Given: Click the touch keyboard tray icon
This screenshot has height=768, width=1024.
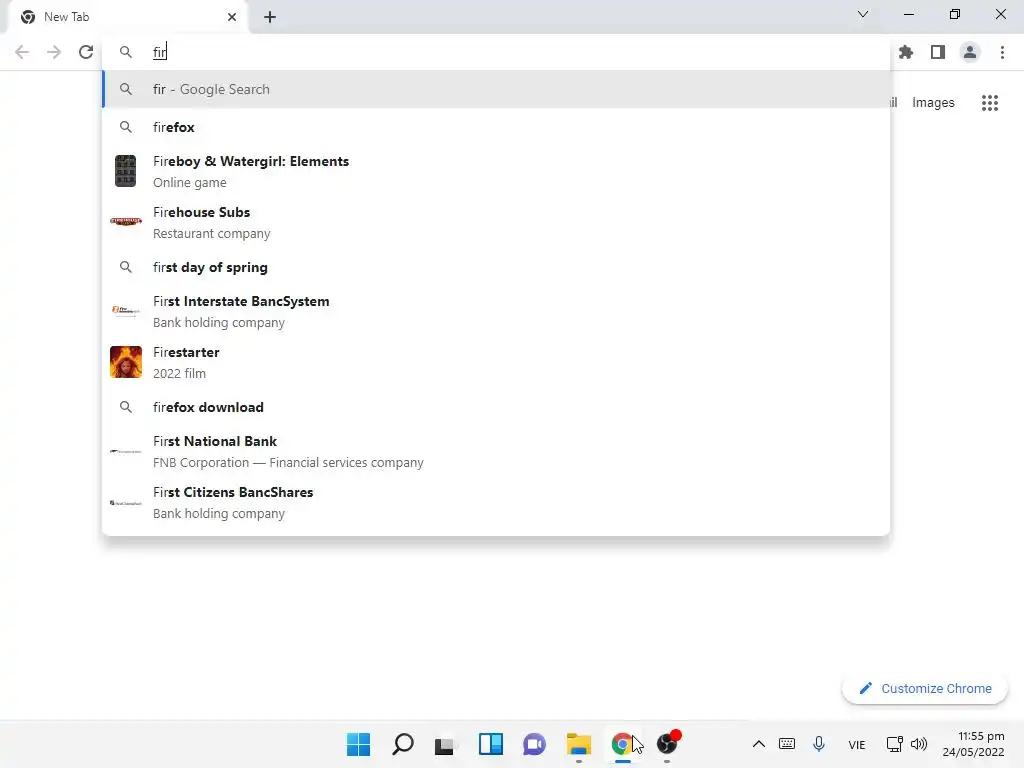Looking at the screenshot, I should (787, 744).
